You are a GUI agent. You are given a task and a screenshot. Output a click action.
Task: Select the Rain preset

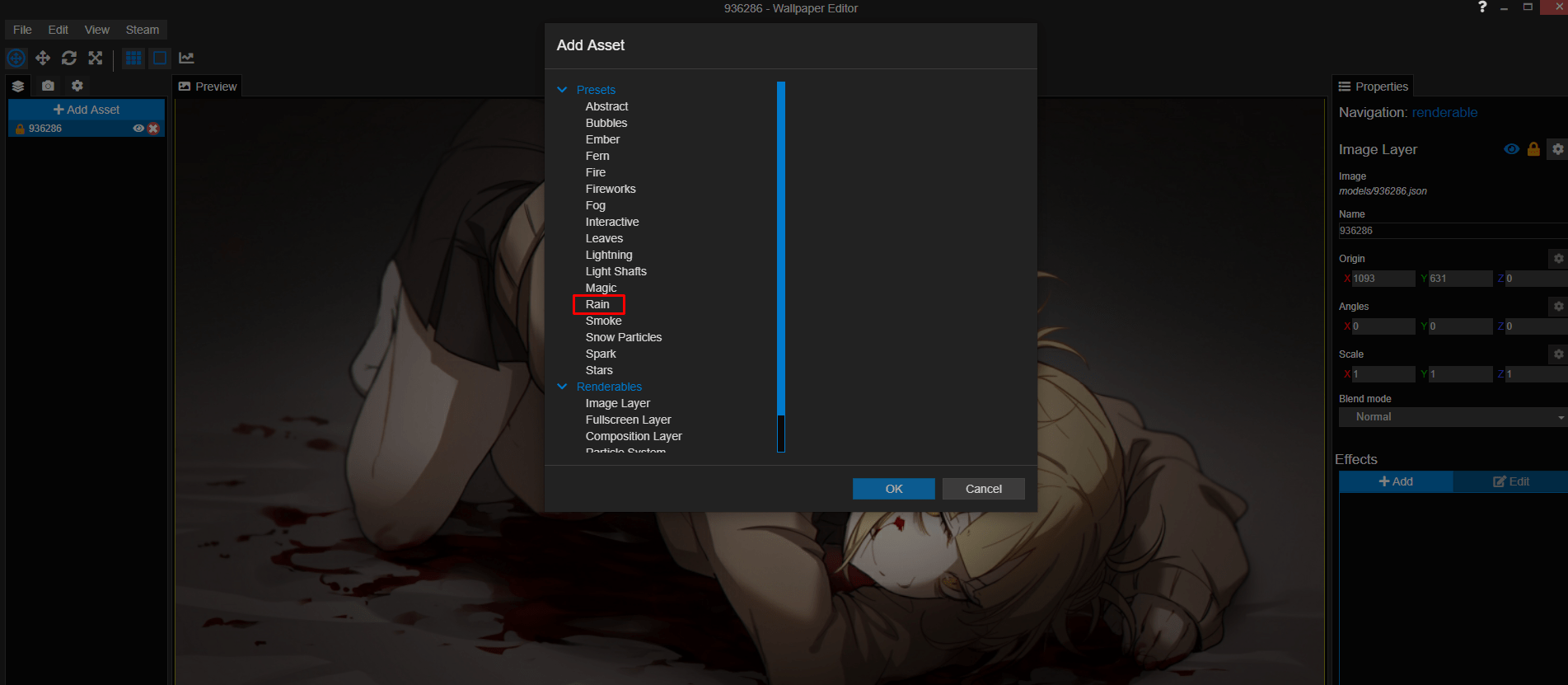(597, 304)
